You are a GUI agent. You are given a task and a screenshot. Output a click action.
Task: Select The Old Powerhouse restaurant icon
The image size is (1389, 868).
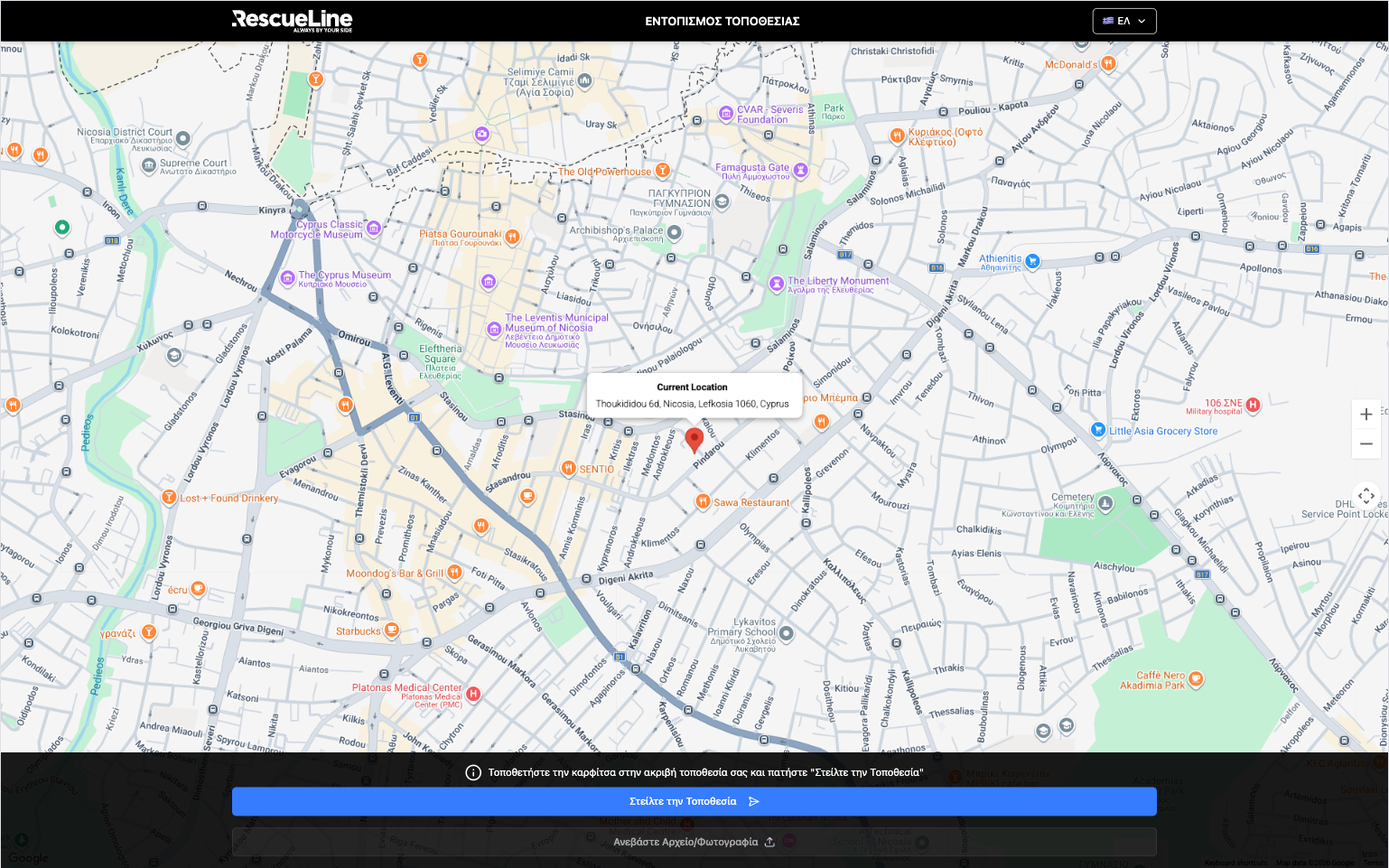[x=662, y=171]
